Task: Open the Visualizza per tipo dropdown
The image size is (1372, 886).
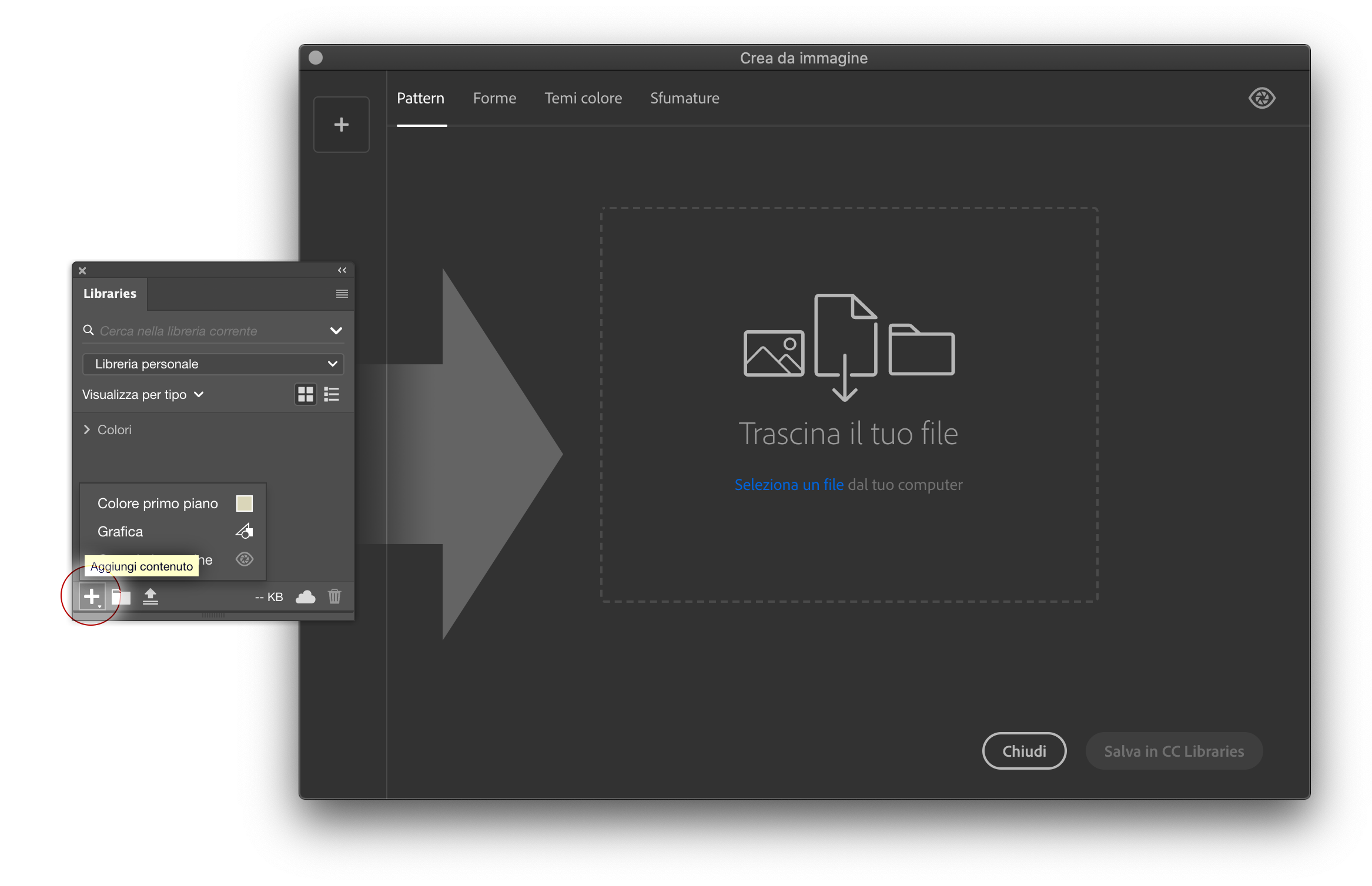Action: point(143,394)
